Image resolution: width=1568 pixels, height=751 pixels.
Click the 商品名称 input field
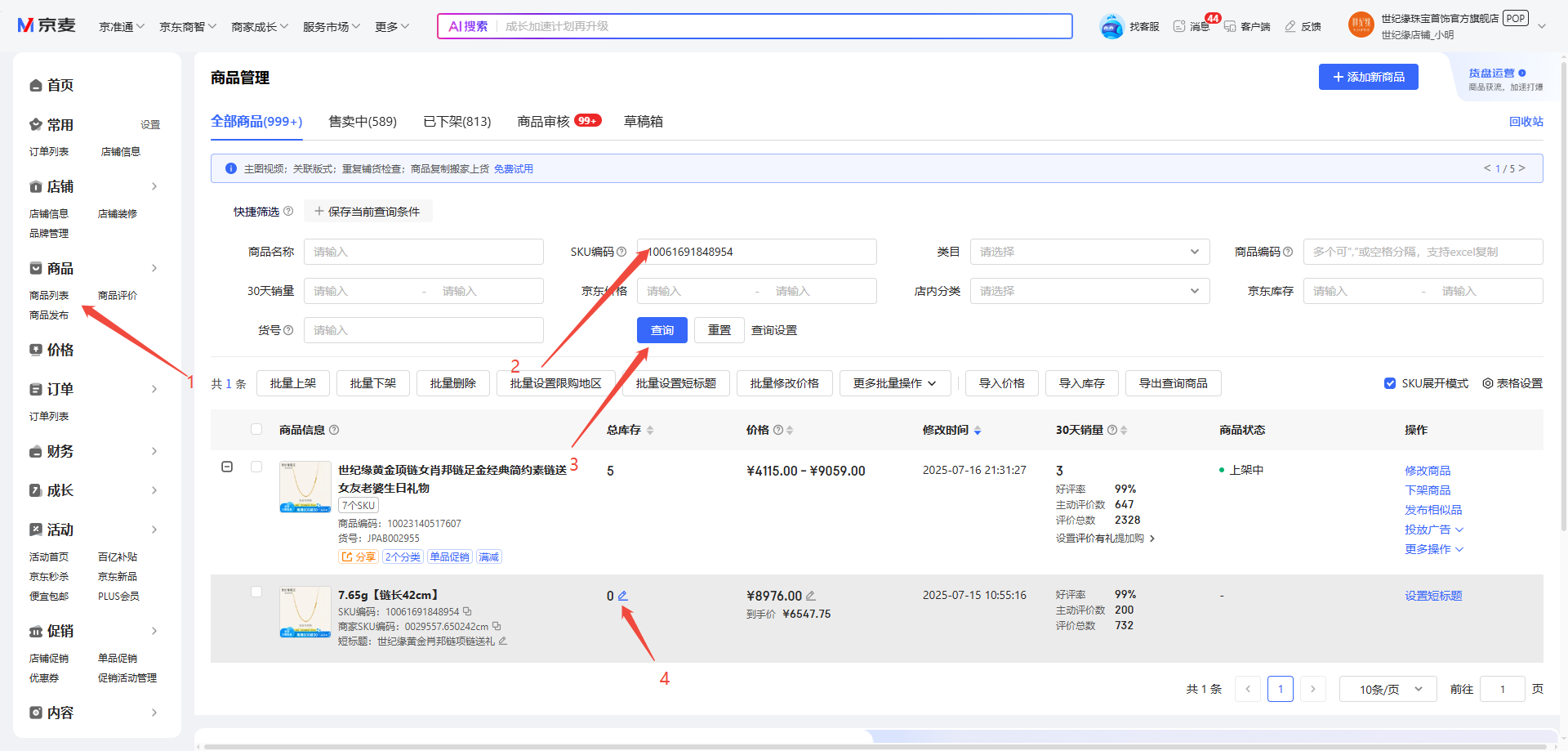(x=423, y=252)
